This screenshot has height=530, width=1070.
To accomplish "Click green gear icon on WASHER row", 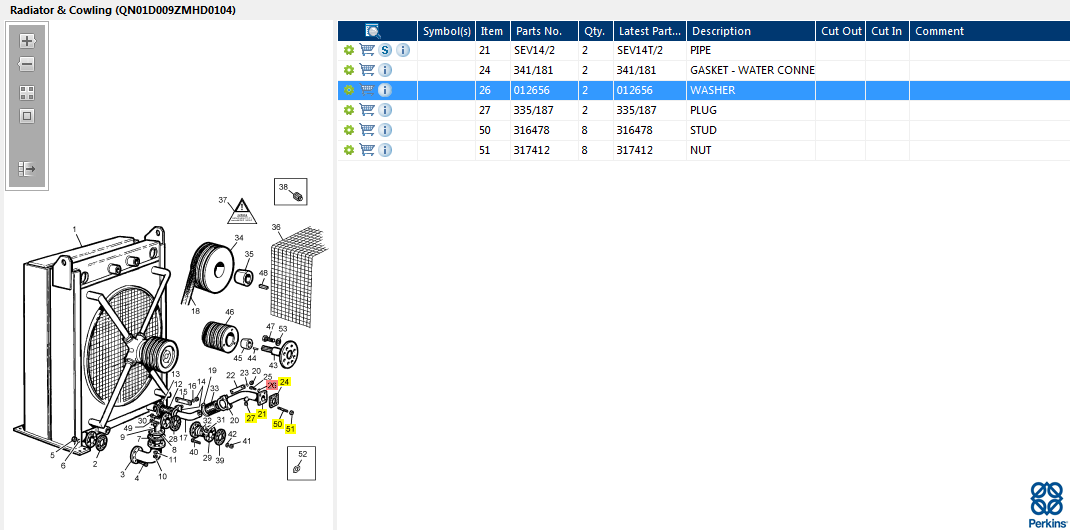I will (x=349, y=90).
